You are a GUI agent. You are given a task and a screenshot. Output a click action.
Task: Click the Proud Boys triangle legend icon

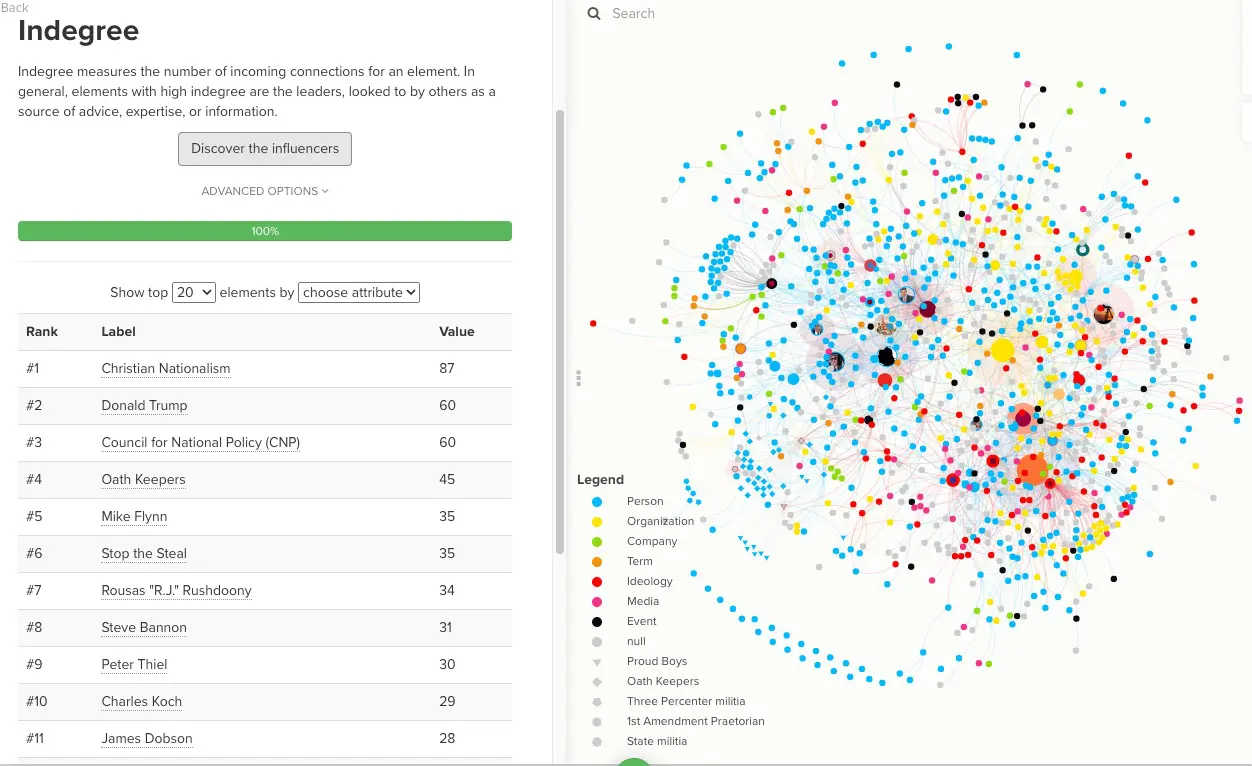(597, 662)
